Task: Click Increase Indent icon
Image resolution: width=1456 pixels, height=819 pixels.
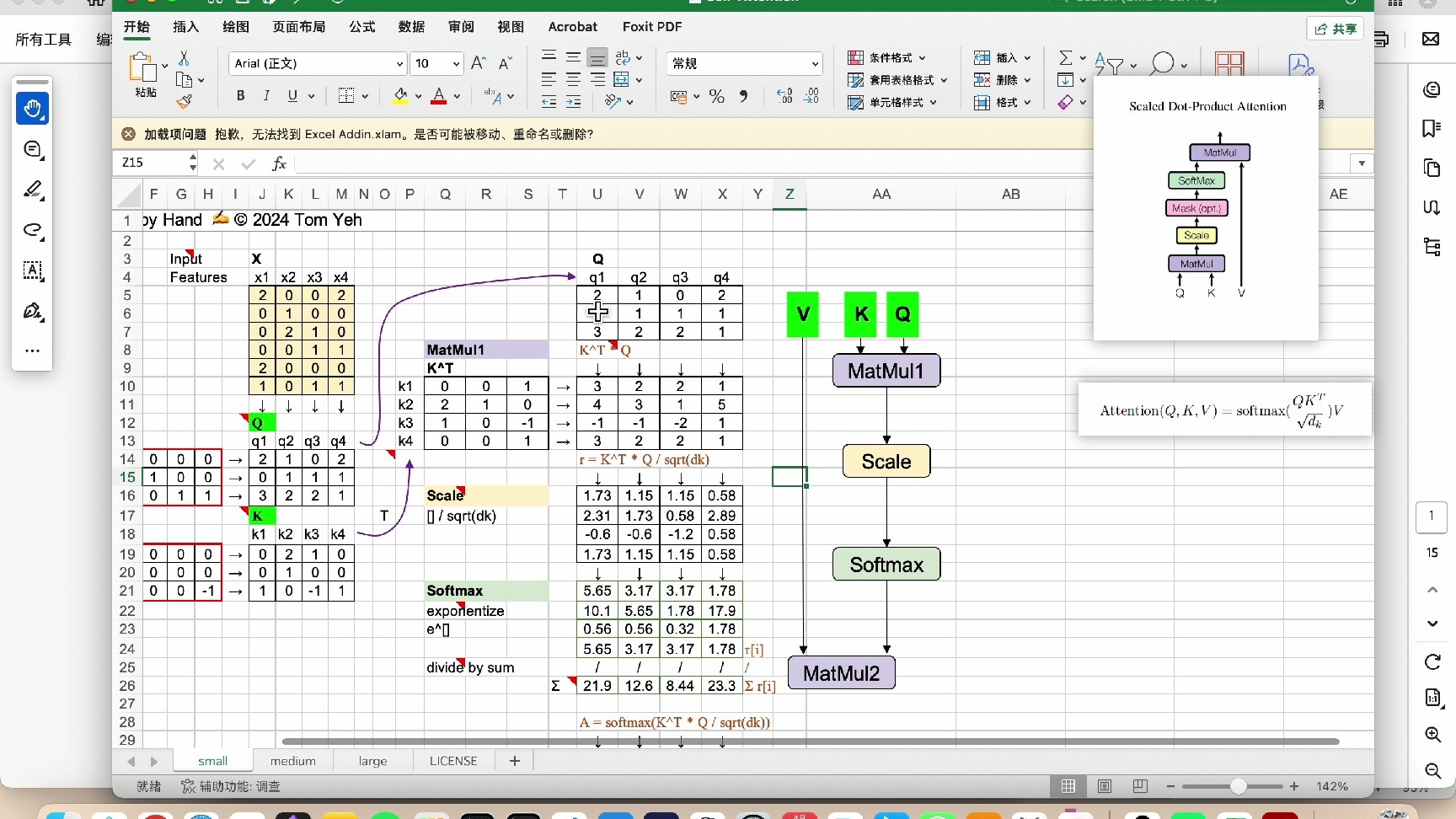Action: pos(573,102)
